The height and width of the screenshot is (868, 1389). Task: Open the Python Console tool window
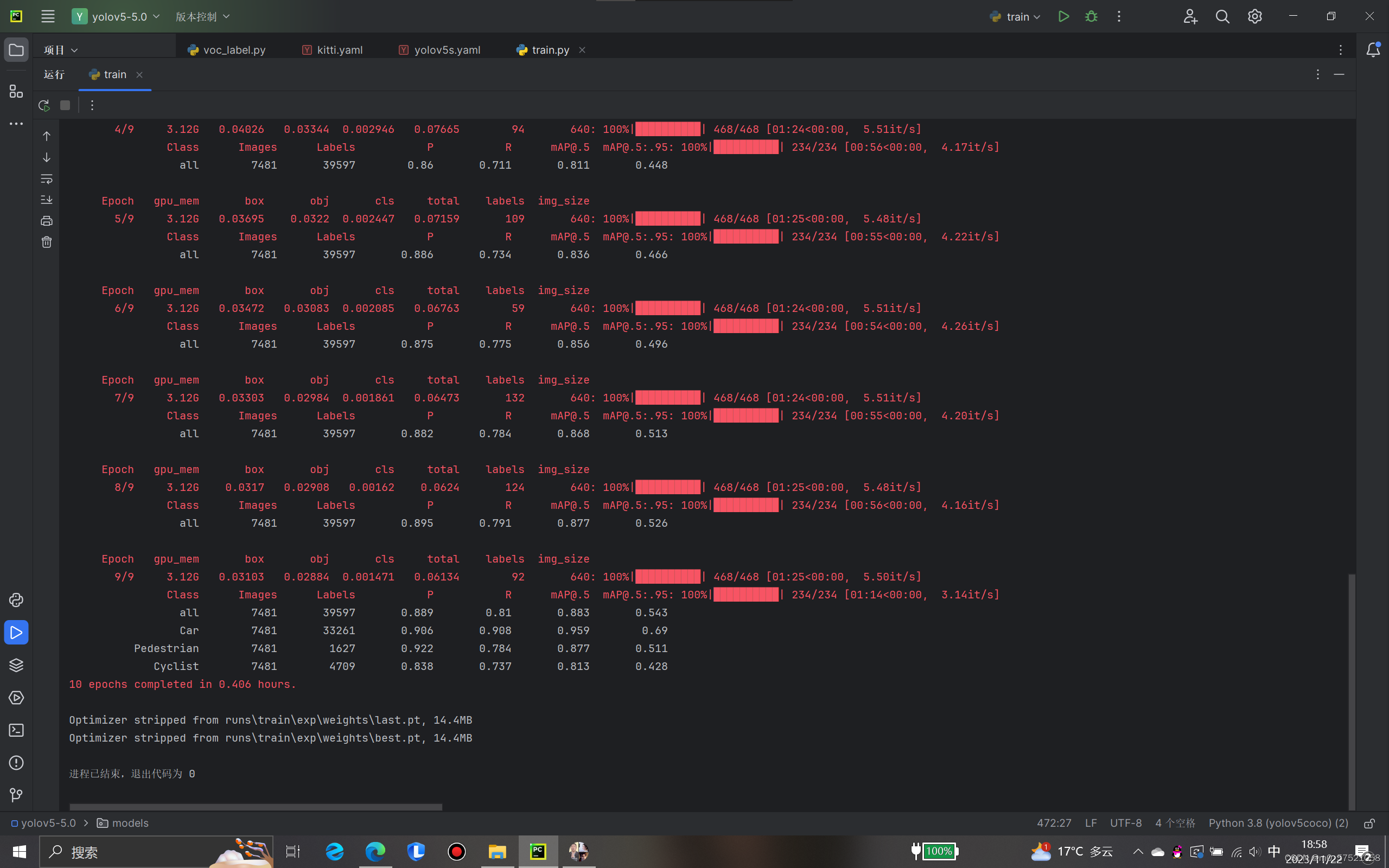pos(16,600)
